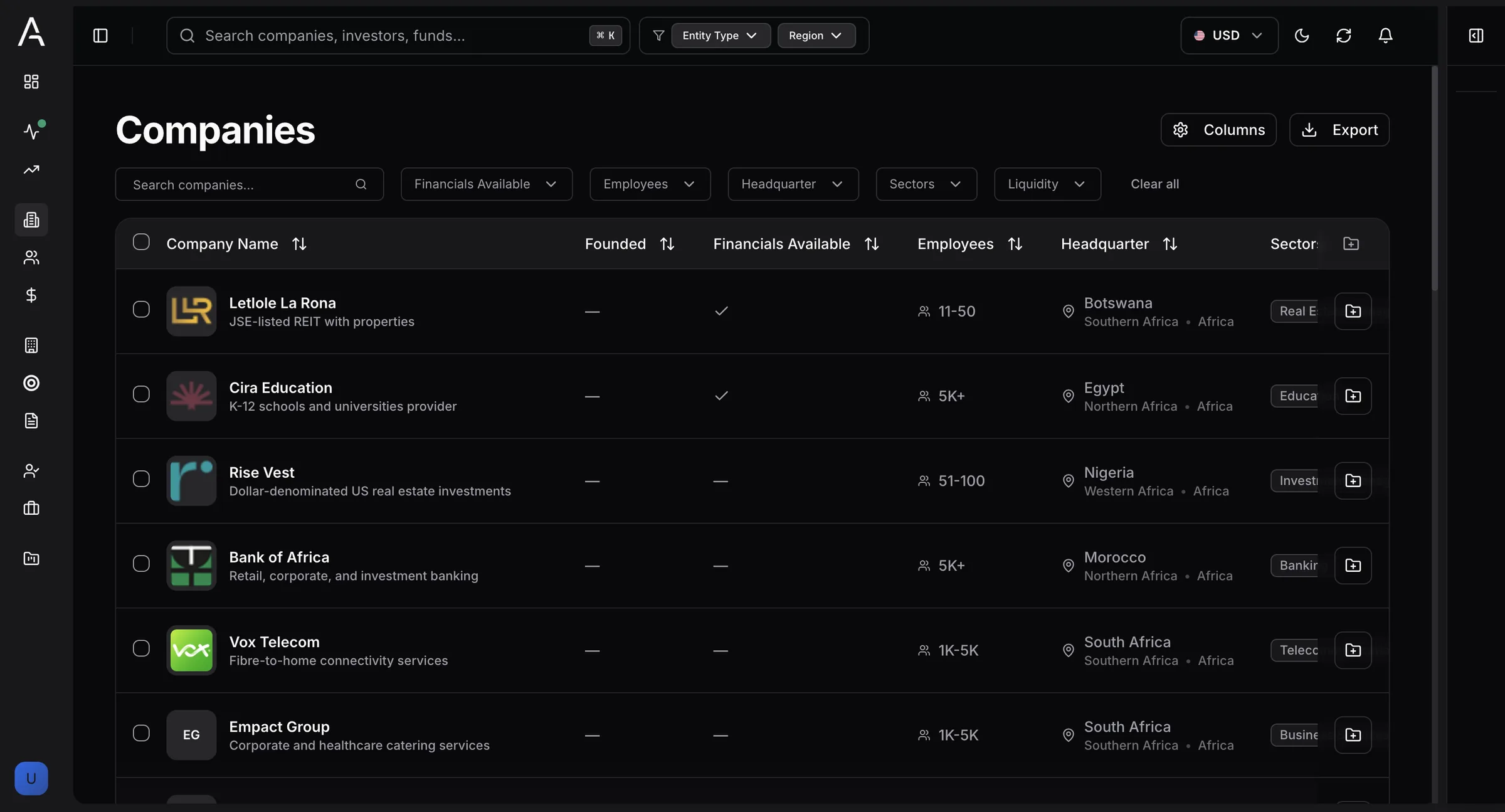Check the Bank of Africa row checkbox
This screenshot has height=812, width=1505.
coord(141,564)
